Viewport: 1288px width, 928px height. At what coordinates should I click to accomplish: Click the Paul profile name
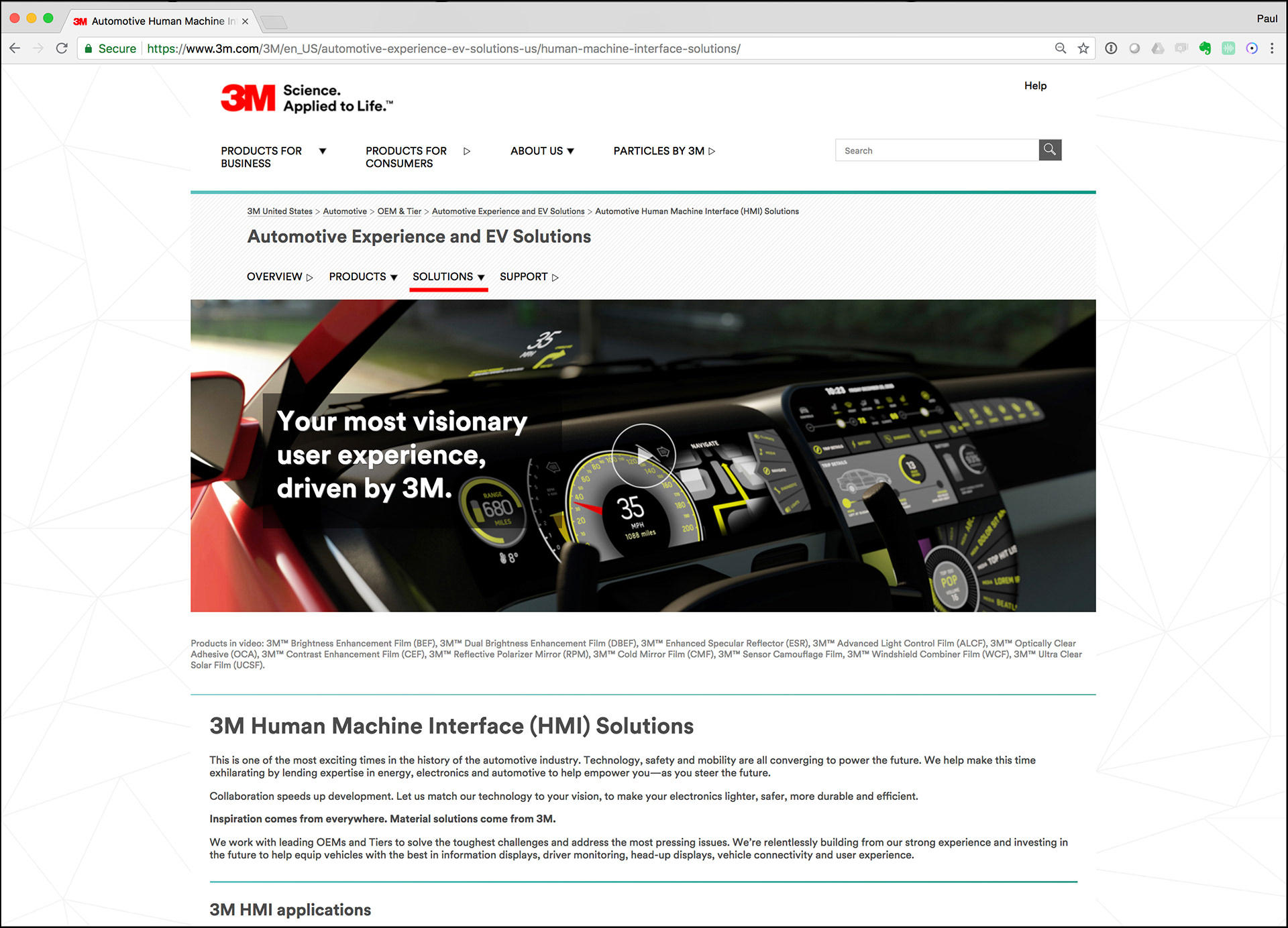click(1267, 19)
